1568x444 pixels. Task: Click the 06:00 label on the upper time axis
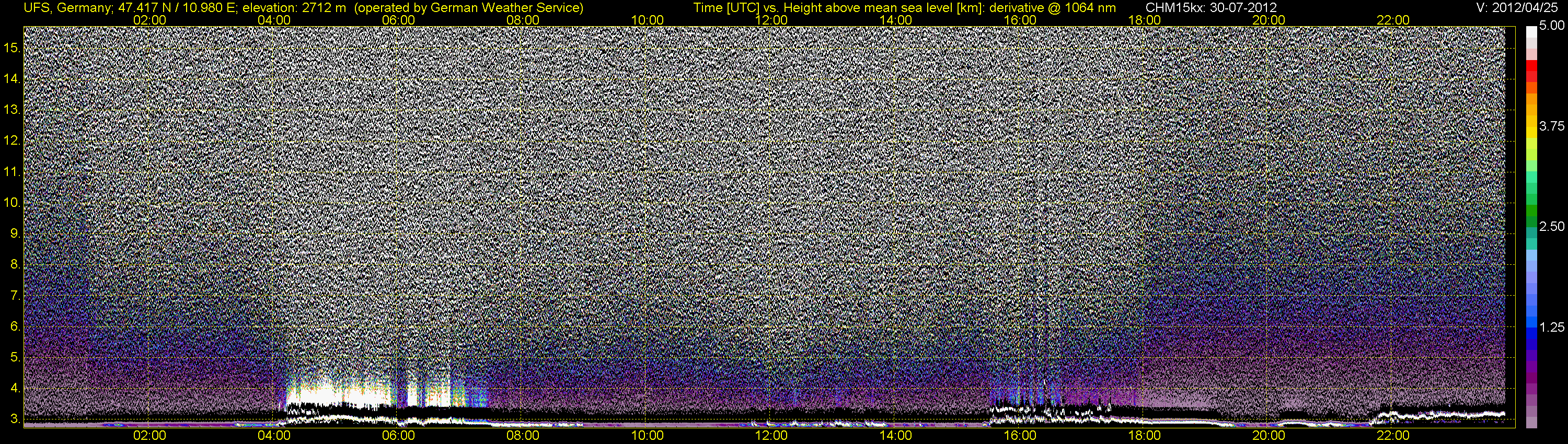398,20
